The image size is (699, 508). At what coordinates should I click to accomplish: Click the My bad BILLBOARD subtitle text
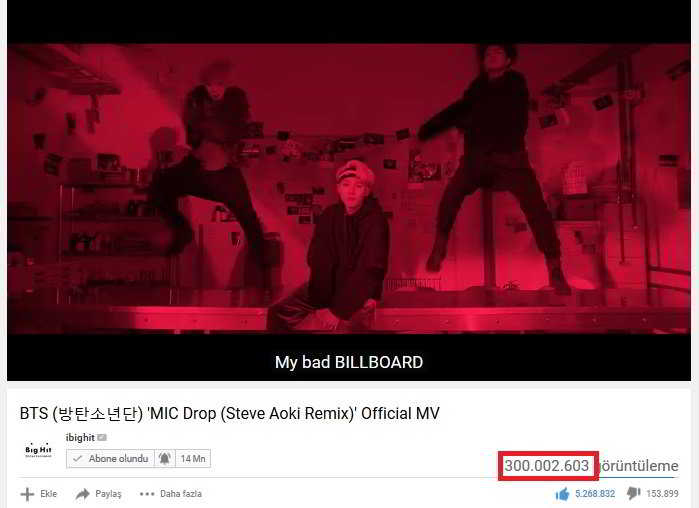click(349, 362)
